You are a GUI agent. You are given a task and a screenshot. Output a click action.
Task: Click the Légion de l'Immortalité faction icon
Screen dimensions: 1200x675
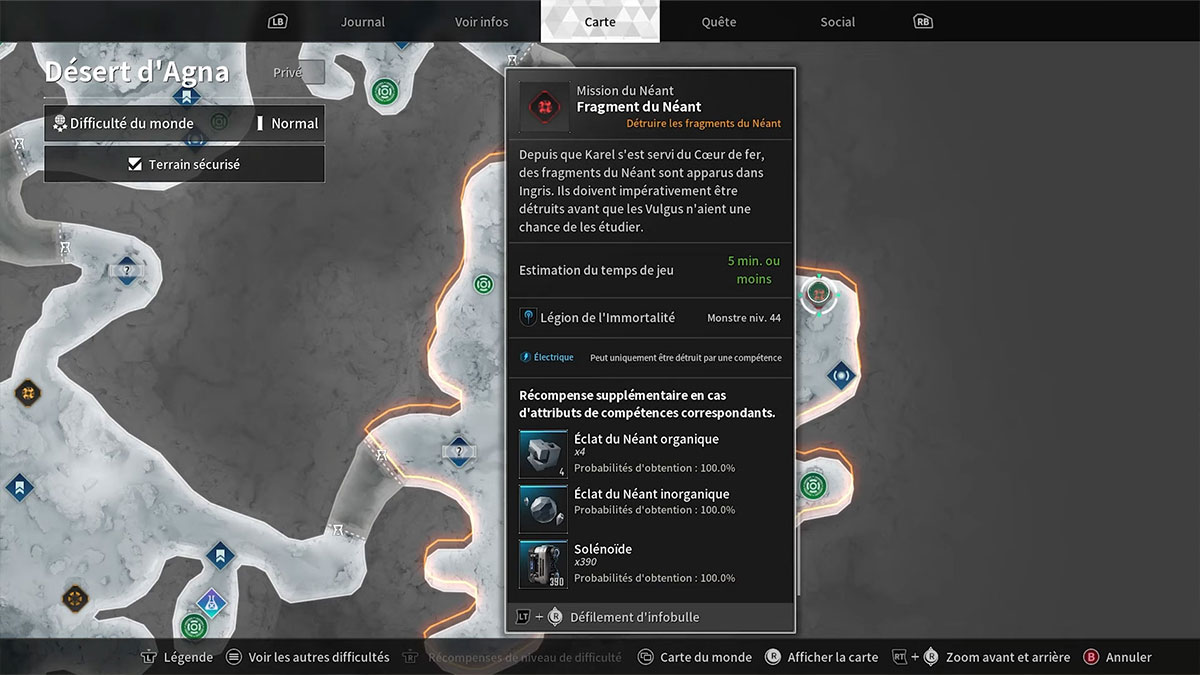(x=529, y=317)
